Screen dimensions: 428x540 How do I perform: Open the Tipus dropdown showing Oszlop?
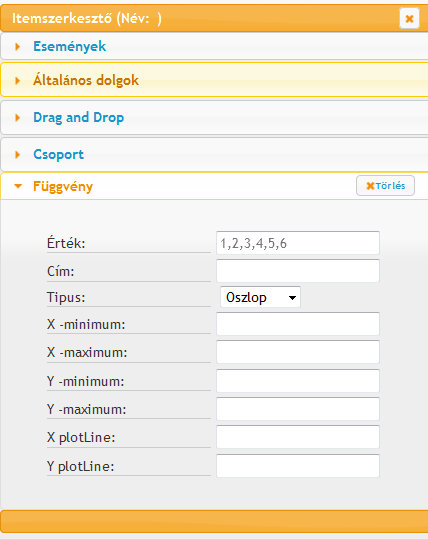pos(260,297)
